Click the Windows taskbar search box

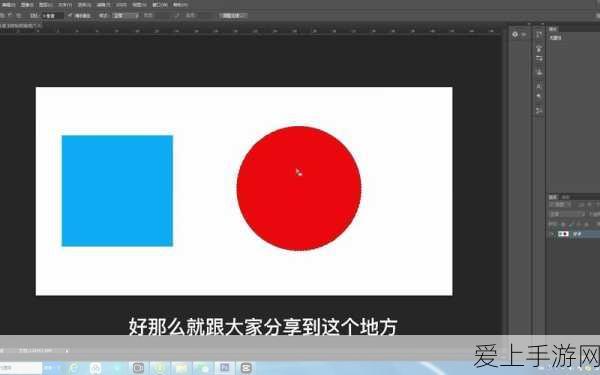point(21,368)
